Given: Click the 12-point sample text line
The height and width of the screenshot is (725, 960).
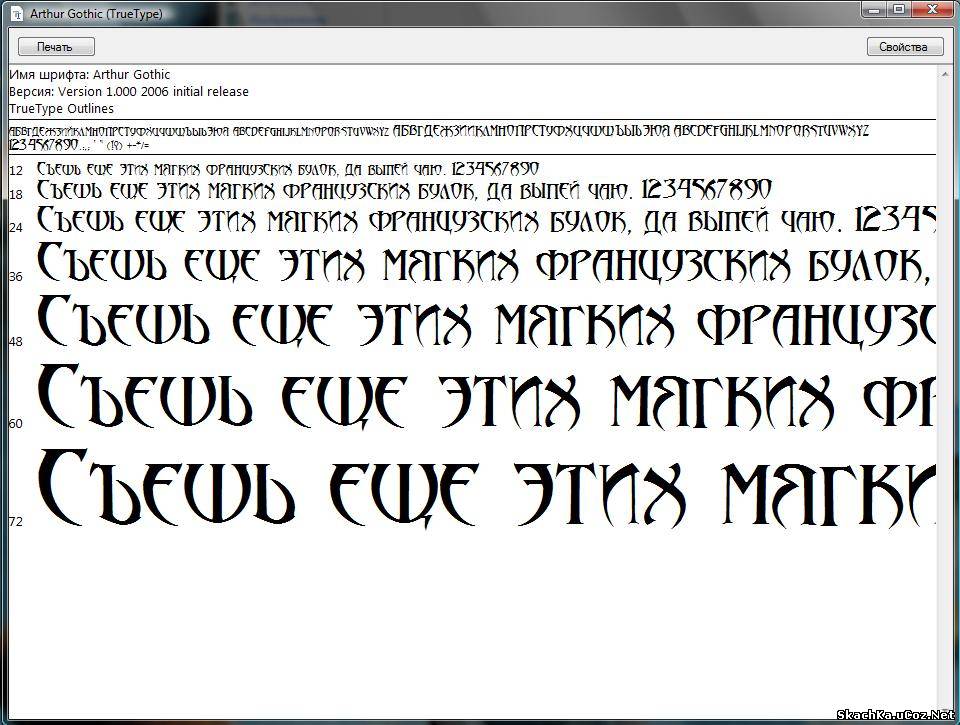Looking at the screenshot, I should 288,169.
